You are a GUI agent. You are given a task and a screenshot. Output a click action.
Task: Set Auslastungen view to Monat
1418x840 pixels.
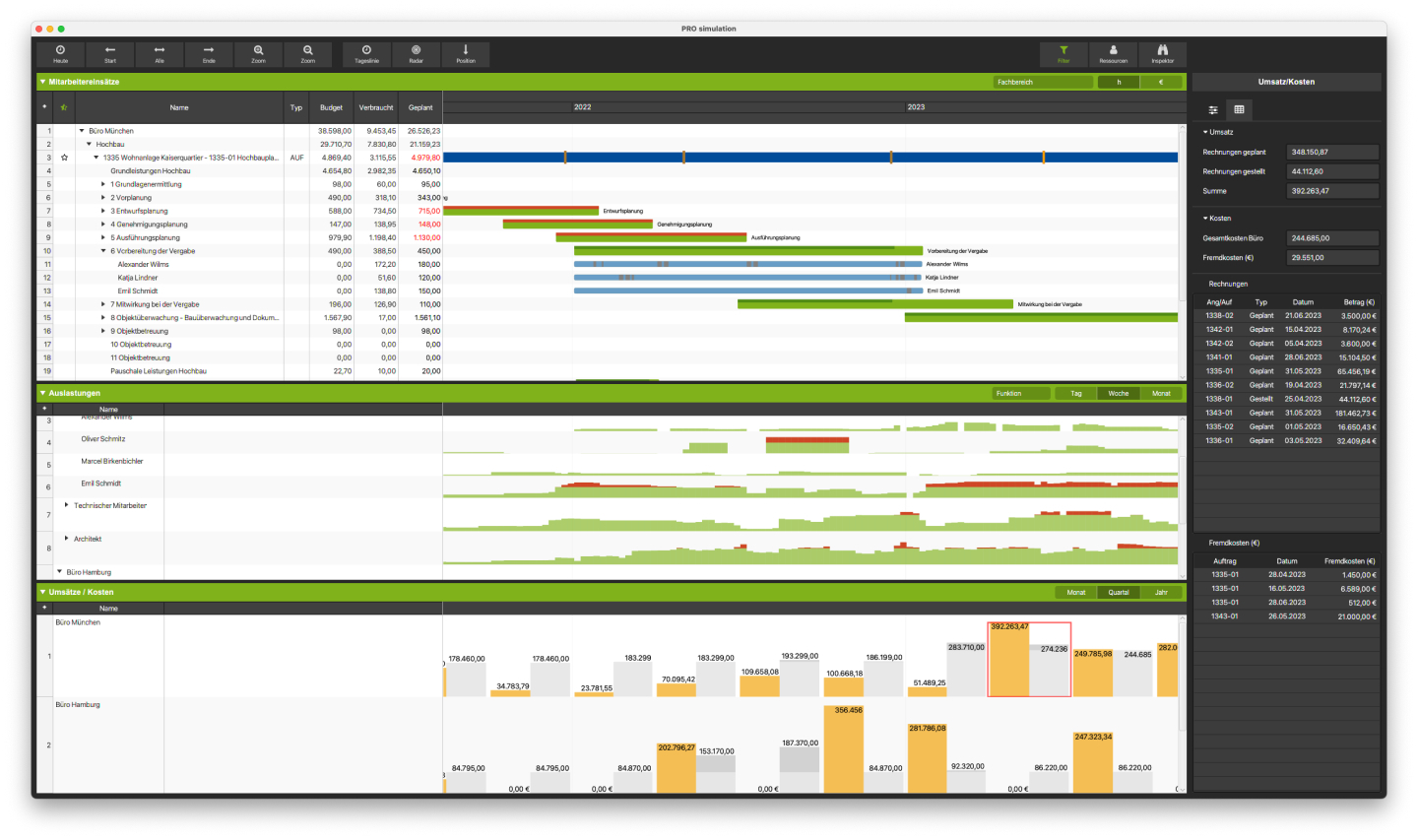pos(1161,393)
